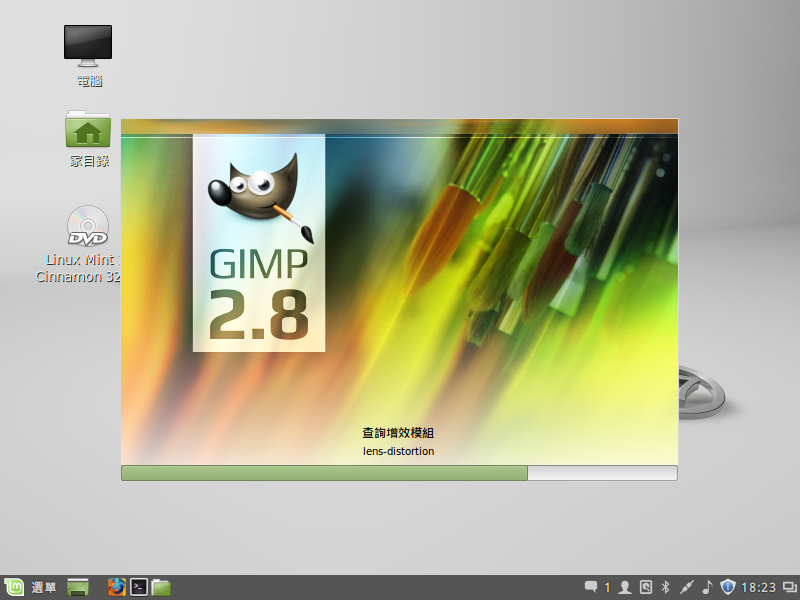Open the user account applet
Screen dimensions: 800x600
pos(625,587)
